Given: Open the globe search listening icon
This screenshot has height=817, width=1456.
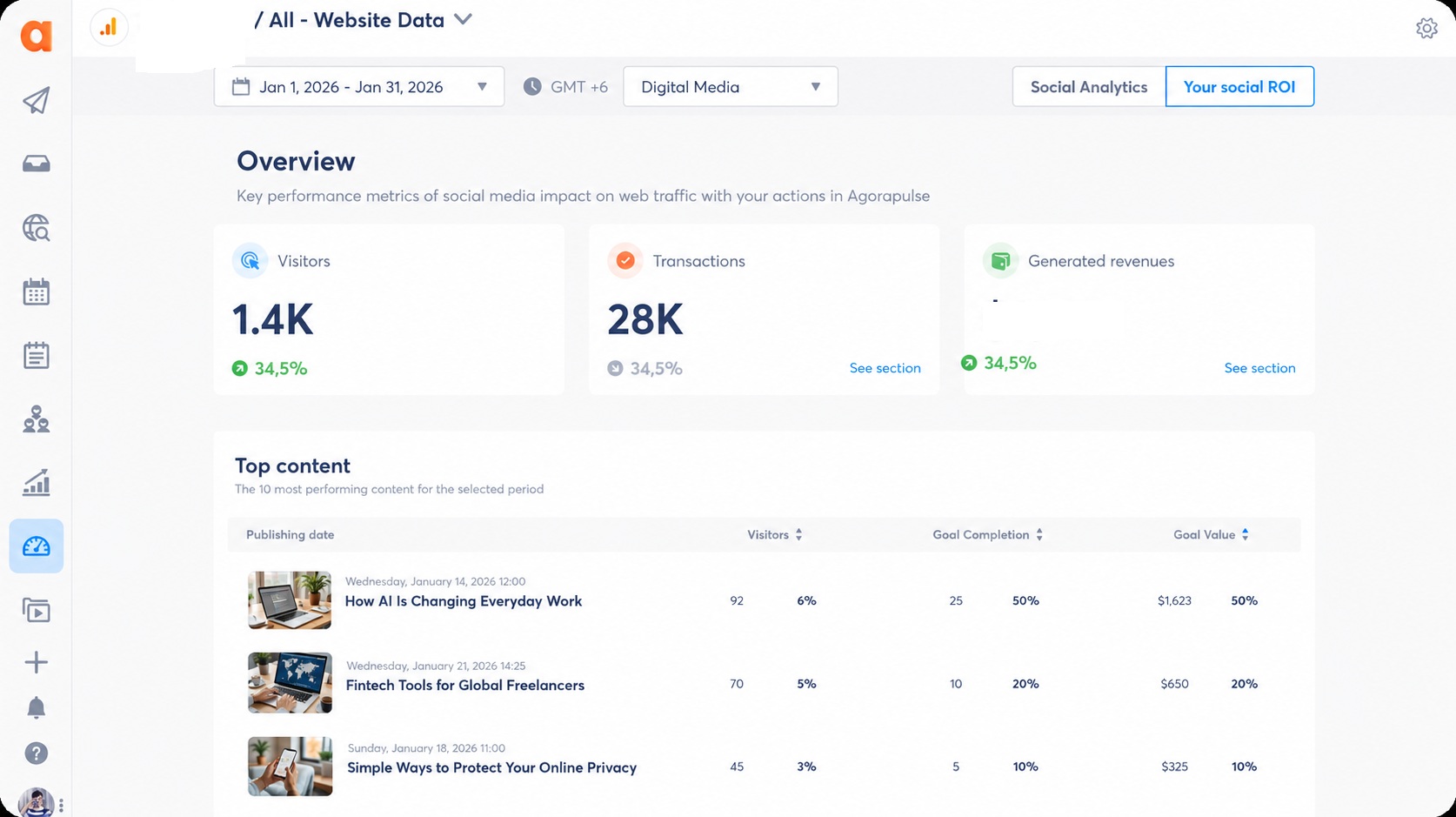Looking at the screenshot, I should click(x=36, y=228).
